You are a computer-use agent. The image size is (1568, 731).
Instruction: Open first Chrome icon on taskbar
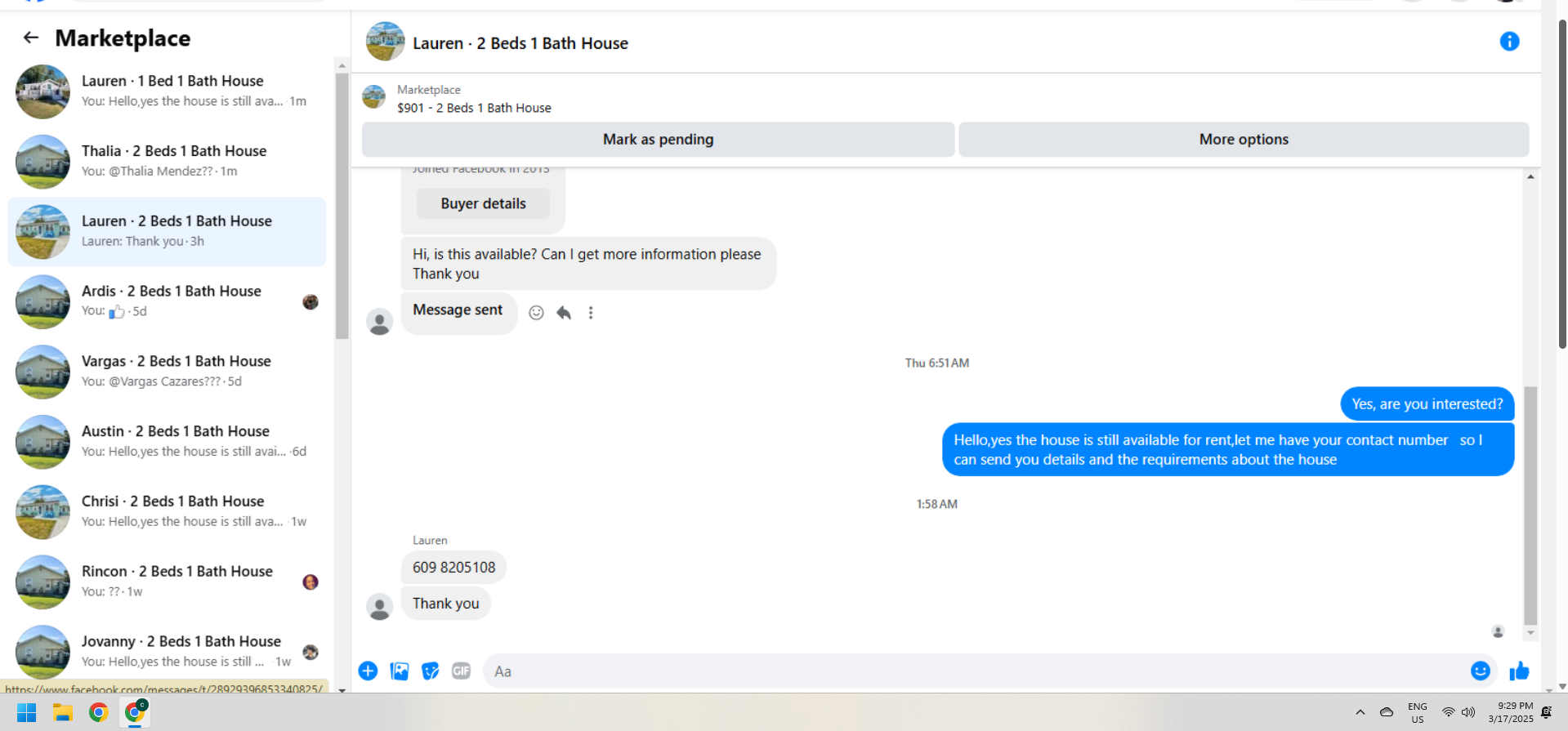coord(99,713)
